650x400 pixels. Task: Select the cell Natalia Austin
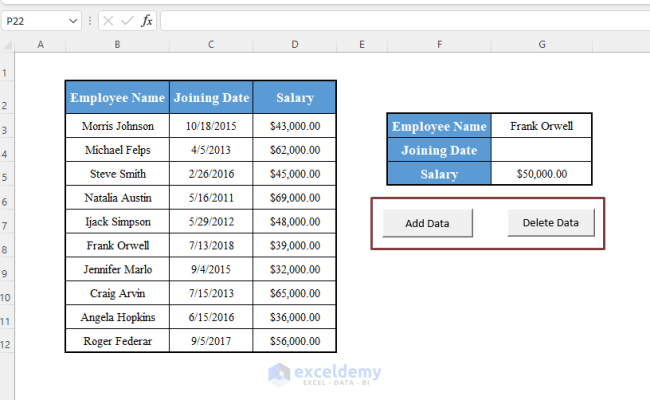(x=117, y=198)
